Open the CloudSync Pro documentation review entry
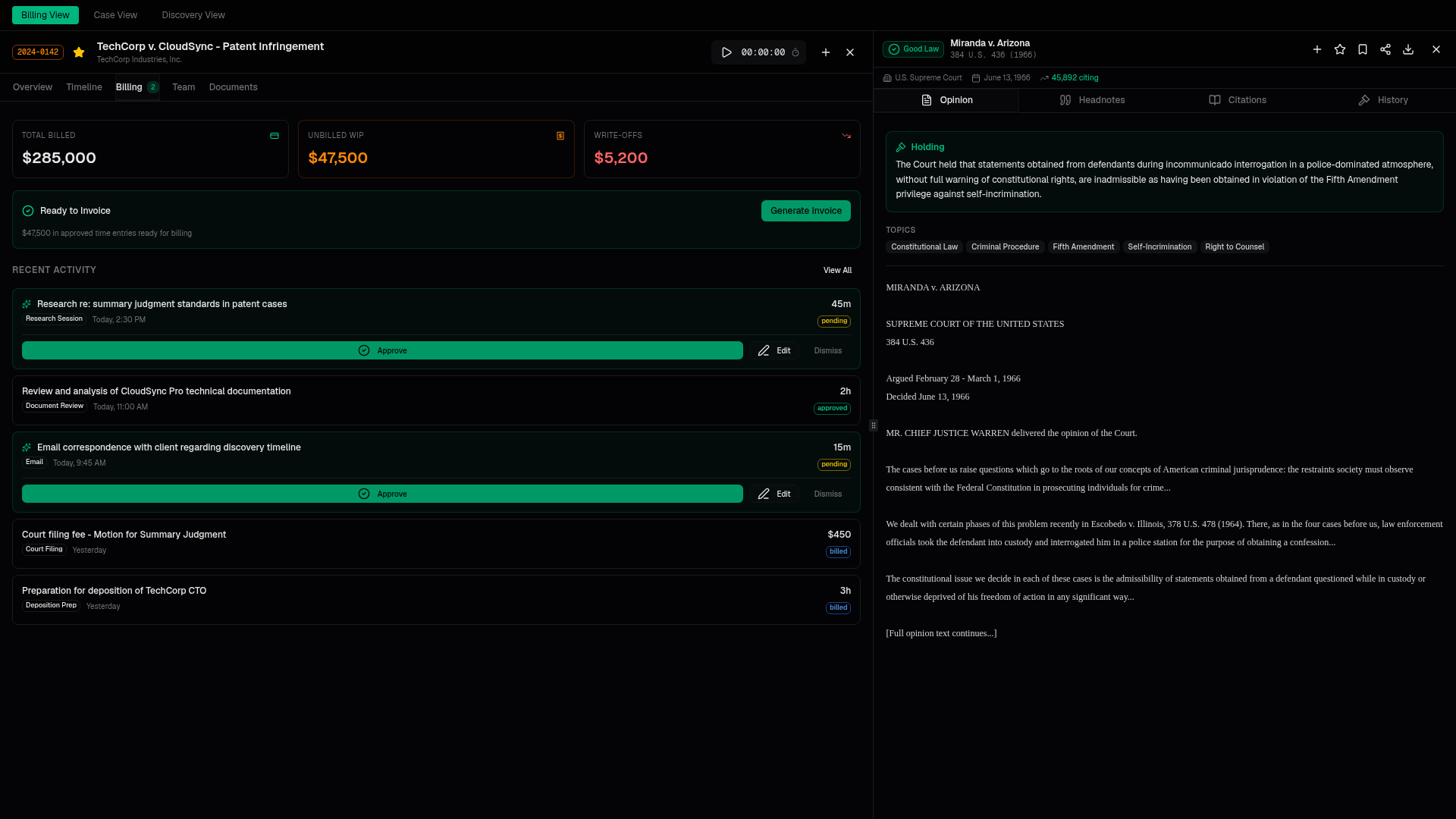 click(436, 400)
